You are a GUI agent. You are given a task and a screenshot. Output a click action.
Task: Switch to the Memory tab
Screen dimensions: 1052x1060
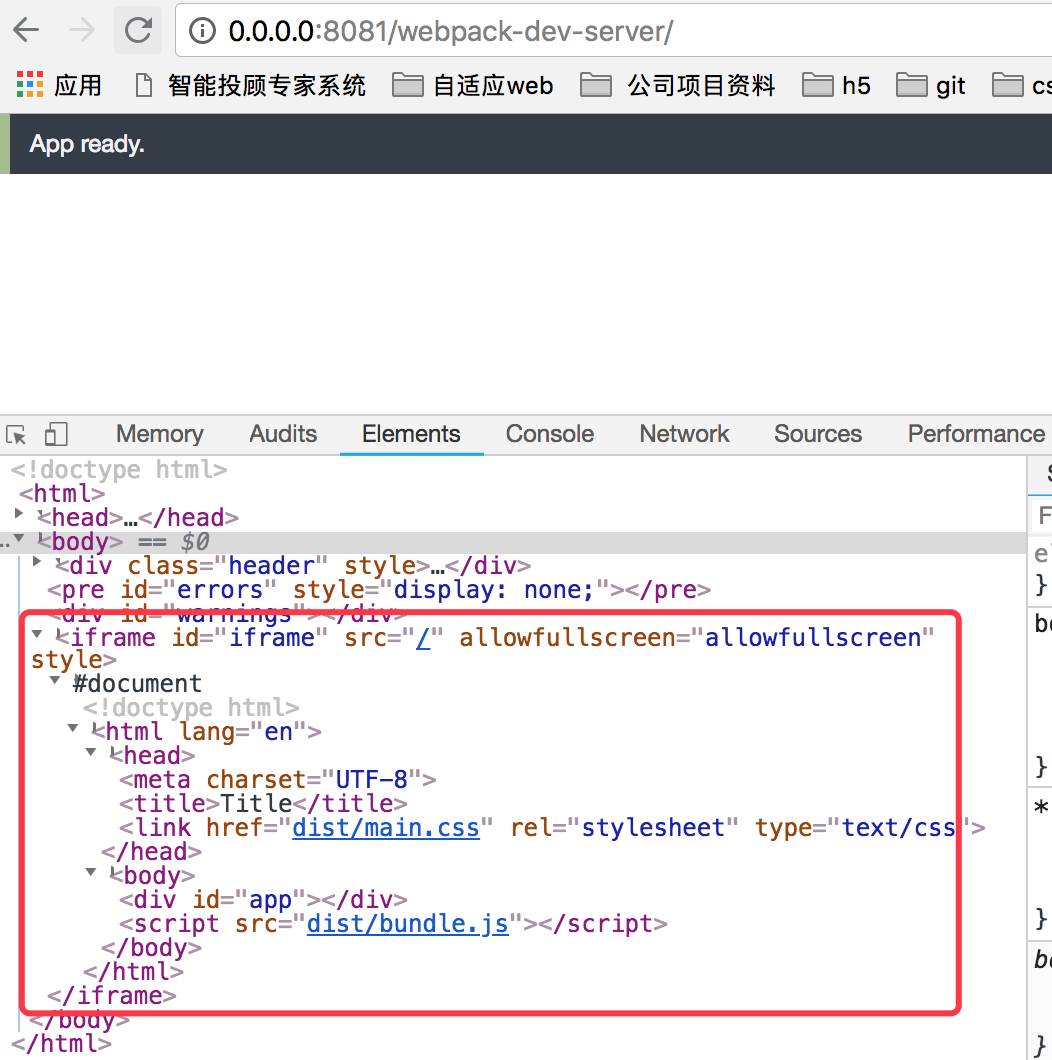tap(160, 434)
